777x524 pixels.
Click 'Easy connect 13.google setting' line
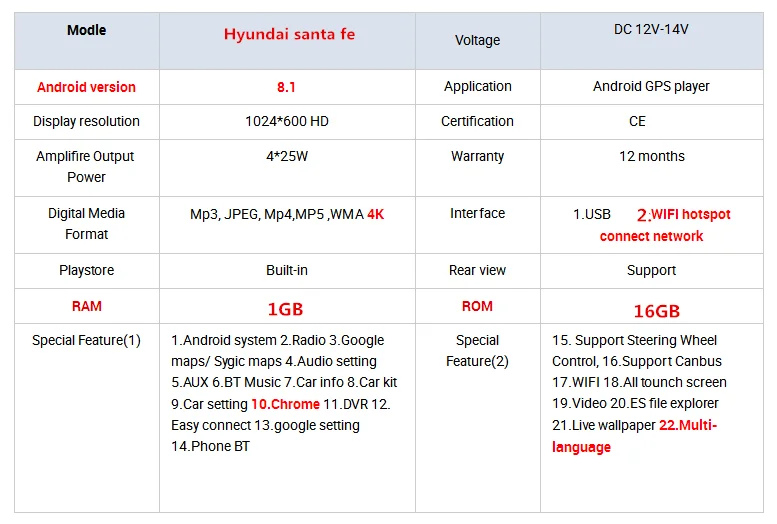tap(265, 425)
